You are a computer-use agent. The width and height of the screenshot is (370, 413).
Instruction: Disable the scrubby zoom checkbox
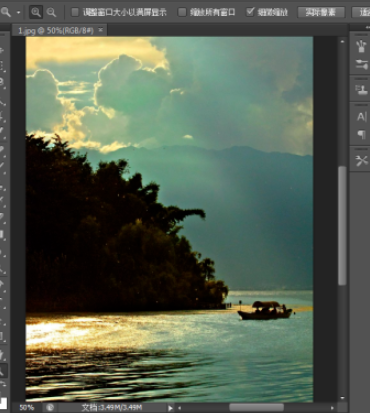click(x=250, y=12)
